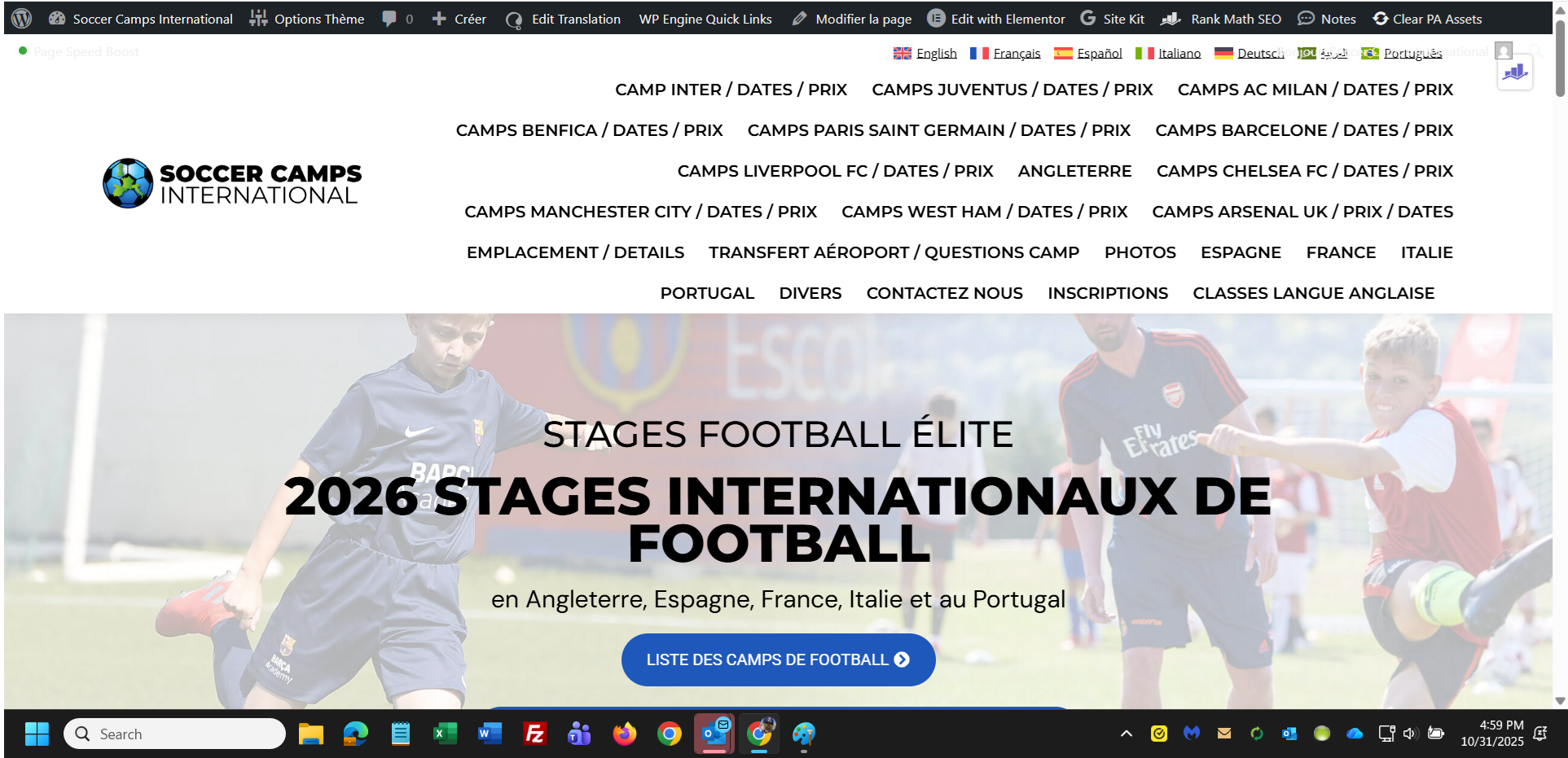This screenshot has height=758, width=1568.
Task: Open FileZilla from the taskbar
Action: (534, 734)
